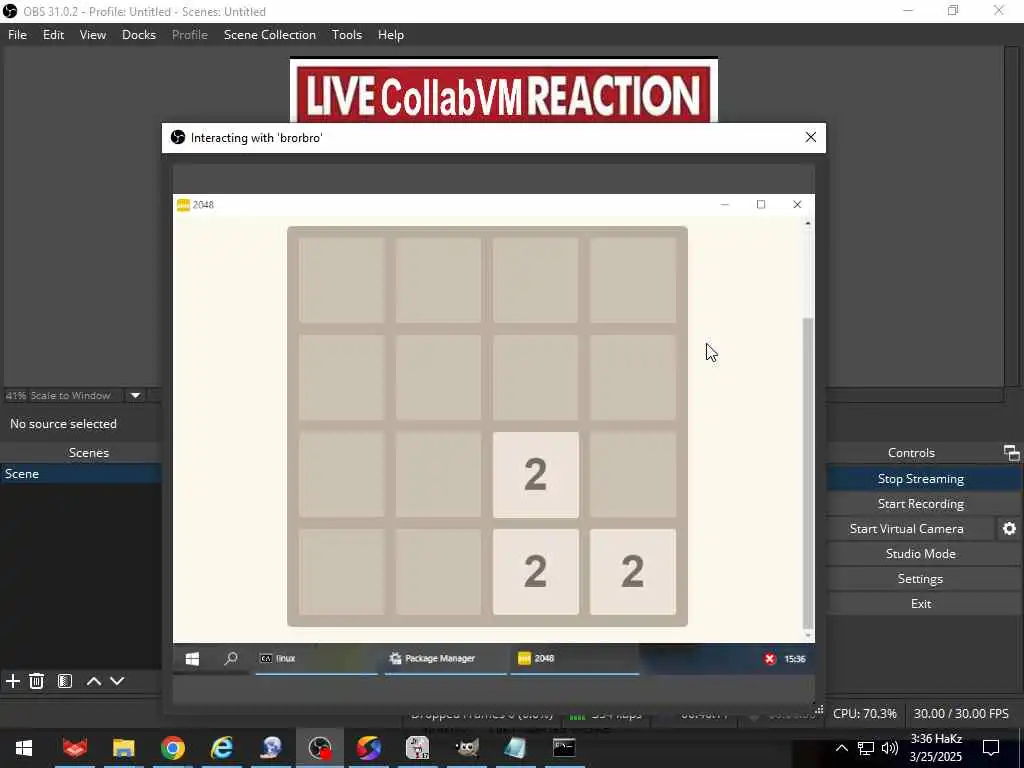The image size is (1024, 768).
Task: Click CPU: 70.3% status text
Action: point(864,714)
